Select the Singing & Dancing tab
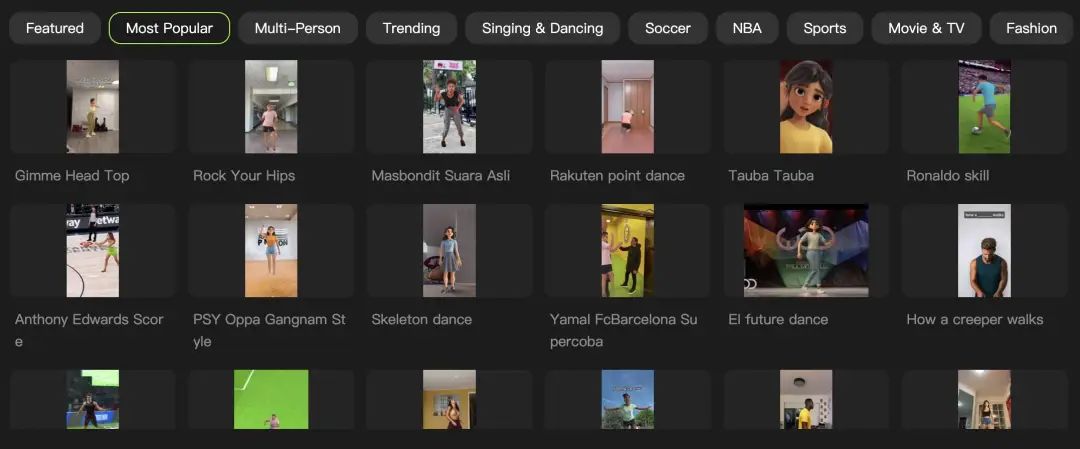The image size is (1080, 449). [x=542, y=28]
